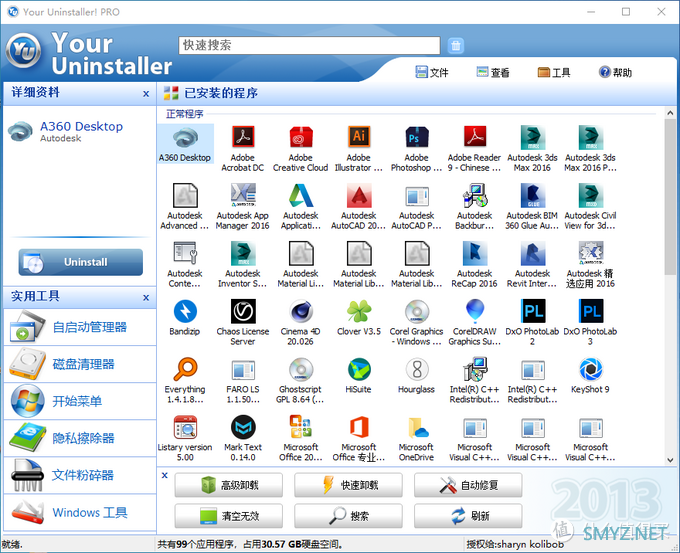680x553 pixels.
Task: Close the bottom action button bar
Action: [x=165, y=475]
